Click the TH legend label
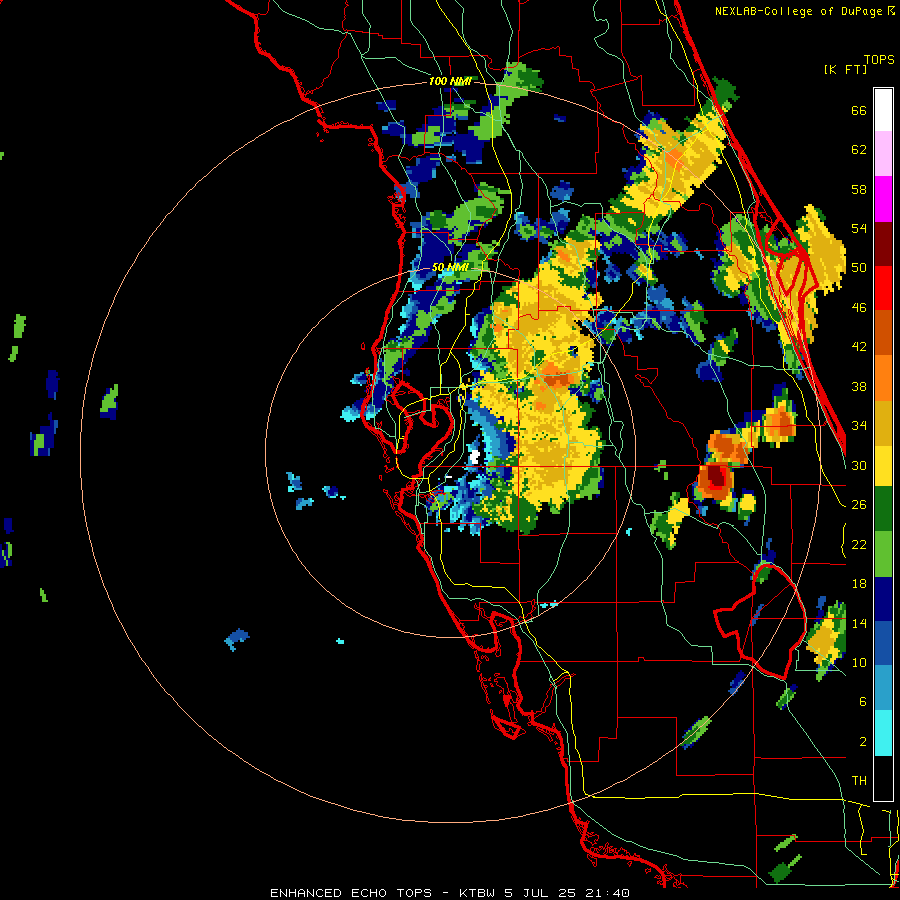 pyautogui.click(x=859, y=781)
